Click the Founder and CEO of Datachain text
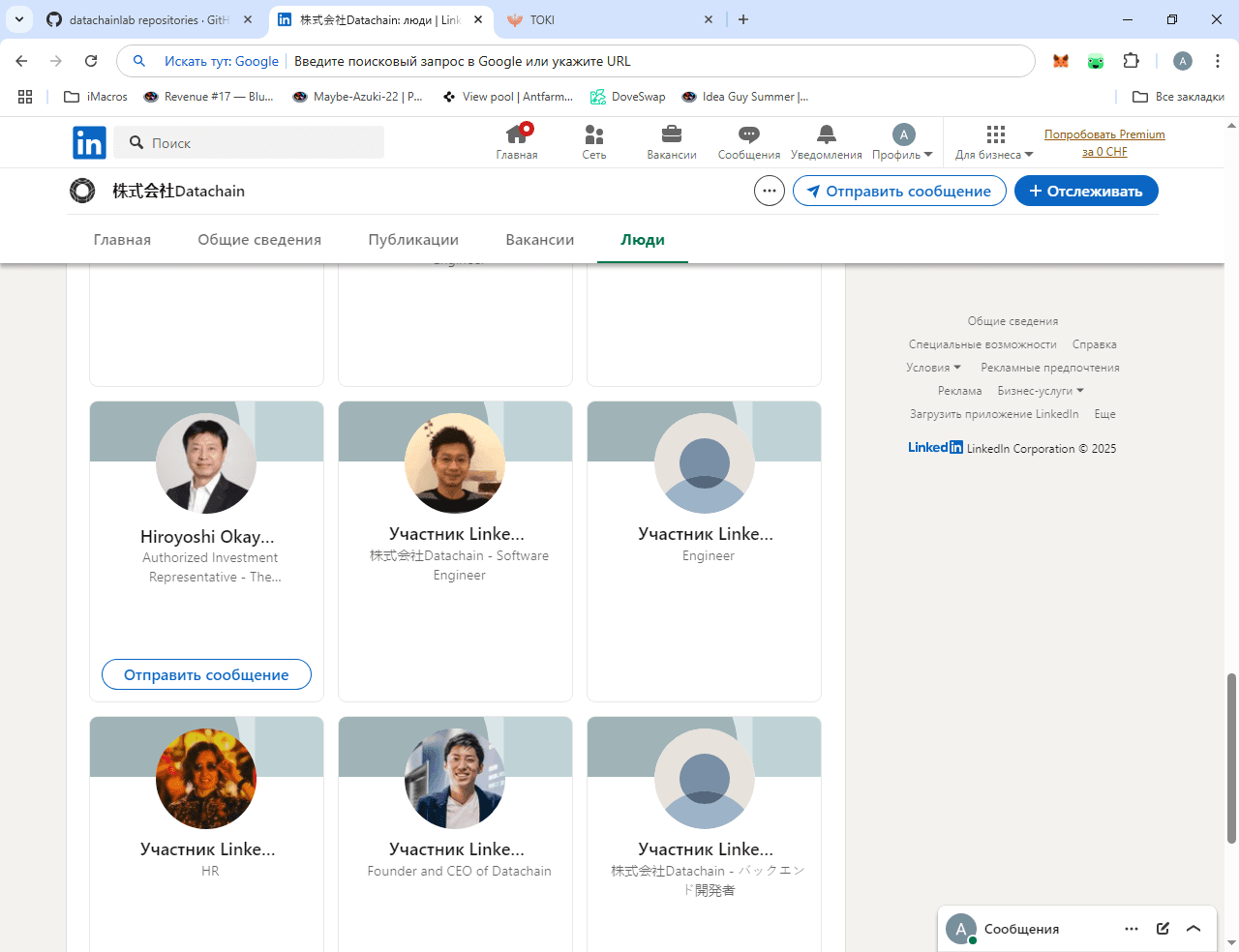 pos(460,871)
